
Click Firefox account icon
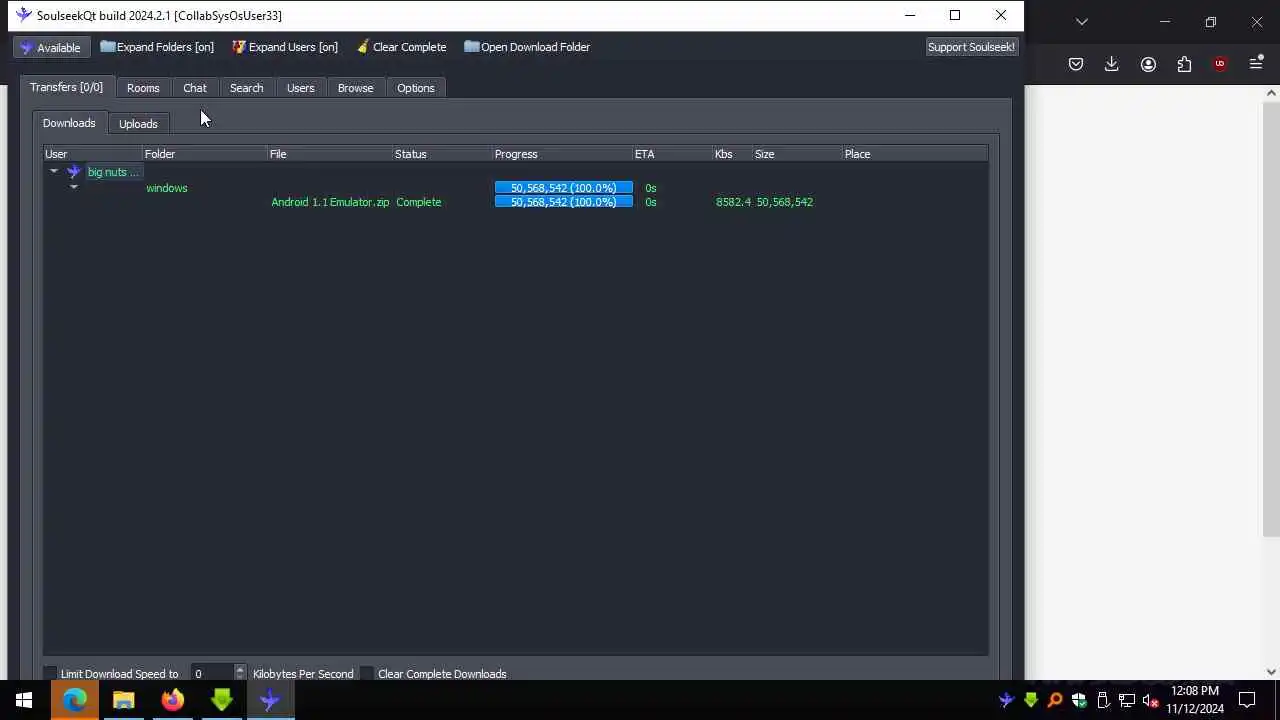(x=1148, y=64)
